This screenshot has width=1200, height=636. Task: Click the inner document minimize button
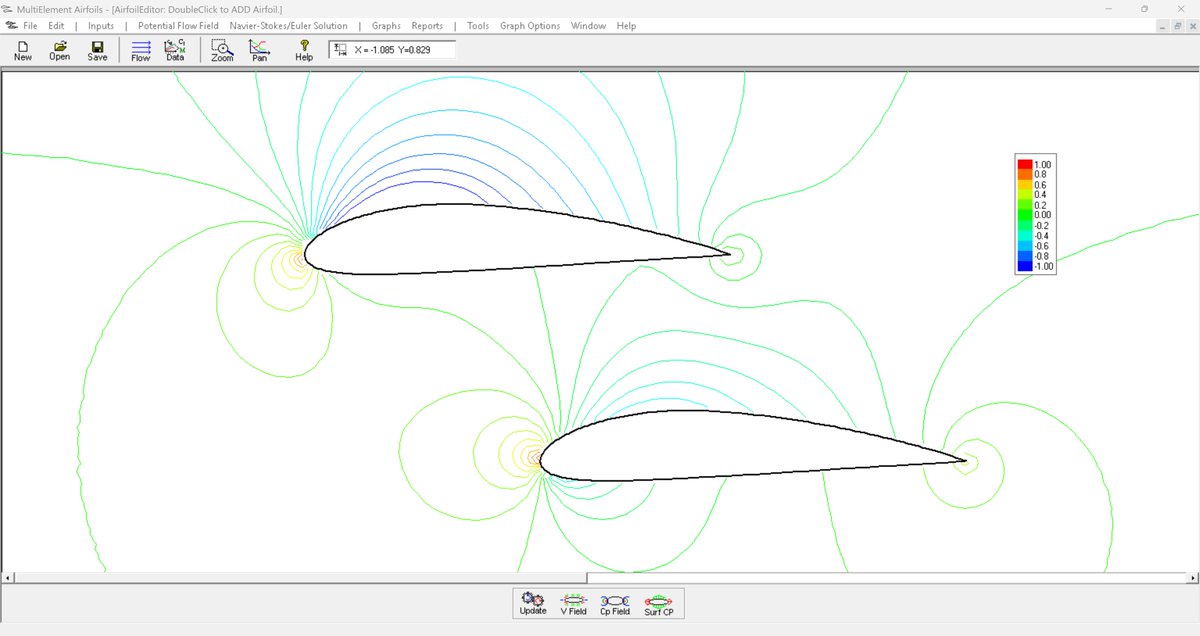tap(1163, 25)
